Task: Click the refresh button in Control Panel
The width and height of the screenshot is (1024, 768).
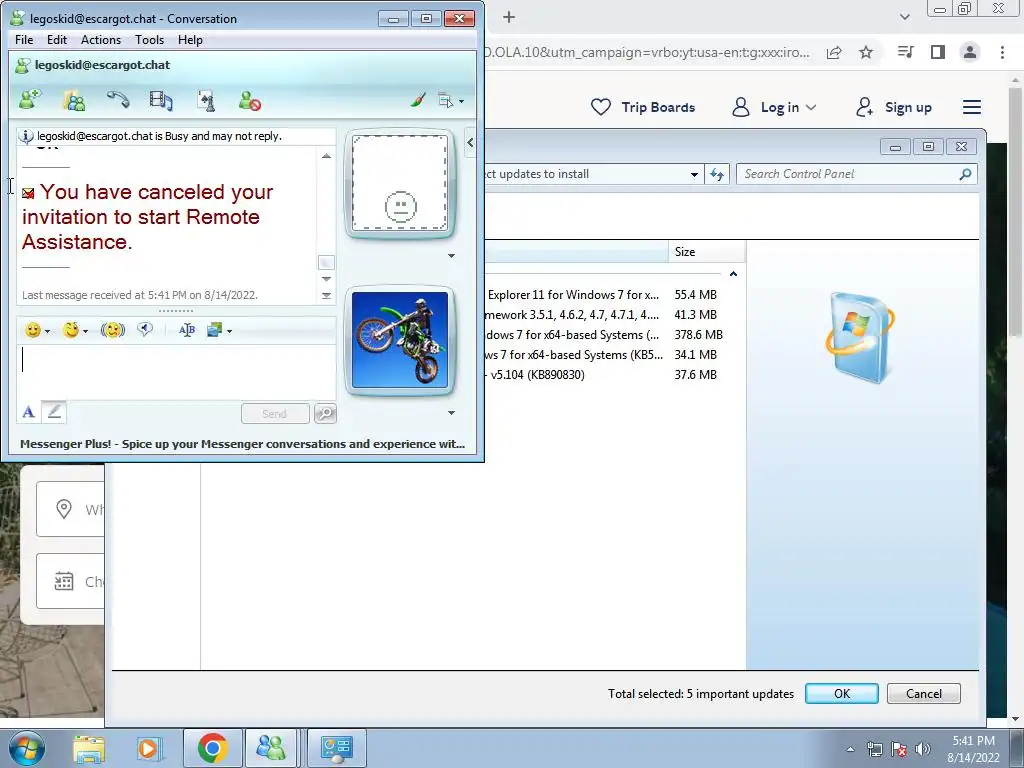Action: (x=717, y=174)
